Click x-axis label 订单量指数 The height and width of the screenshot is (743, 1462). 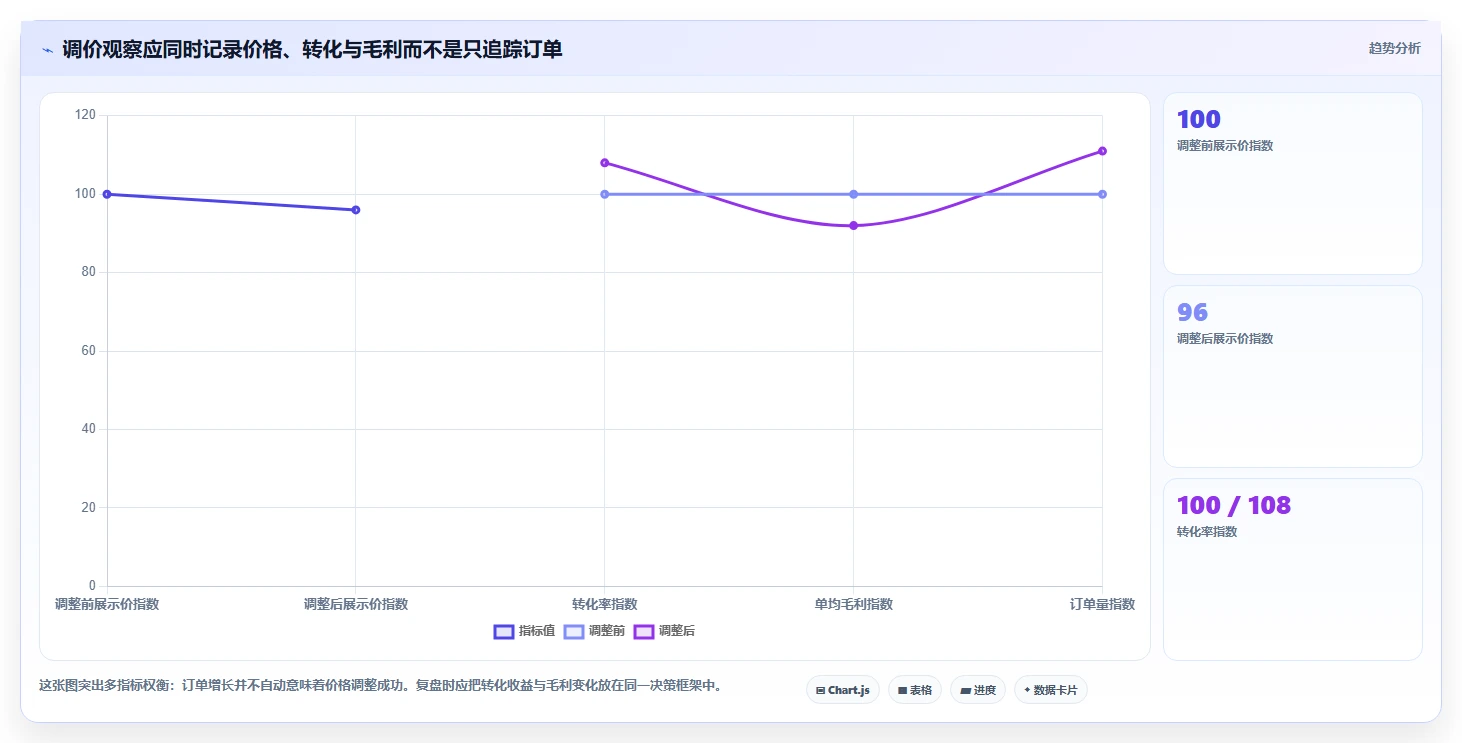pyautogui.click(x=1102, y=604)
